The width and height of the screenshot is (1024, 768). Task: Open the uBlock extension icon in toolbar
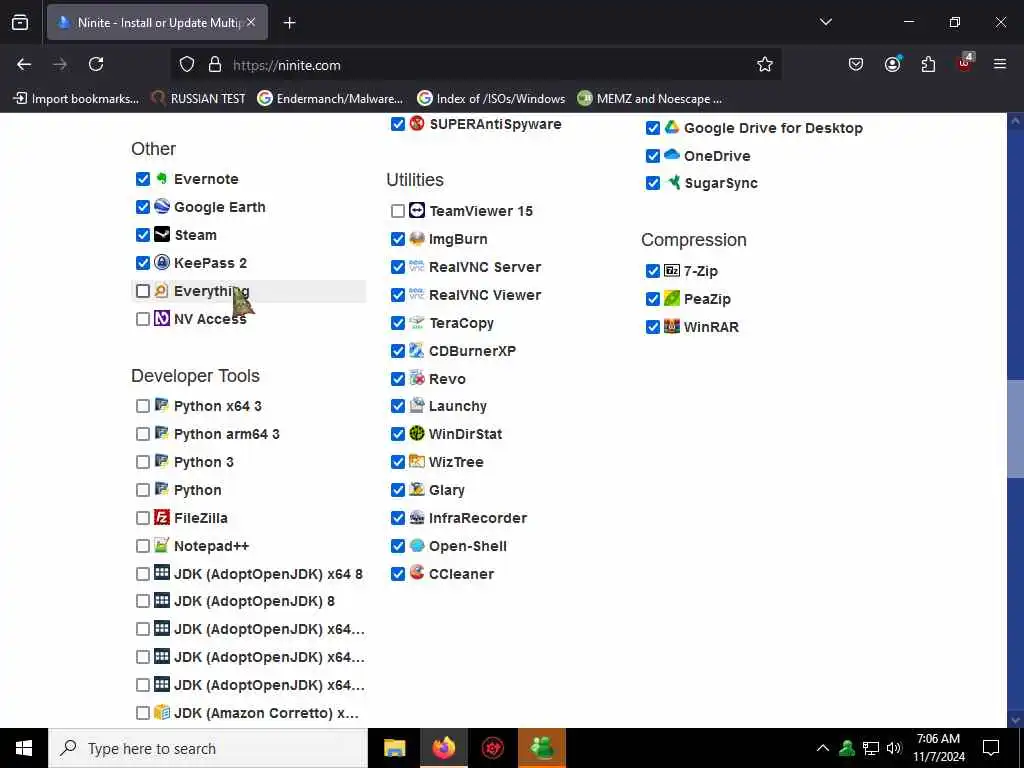pyautogui.click(x=965, y=63)
